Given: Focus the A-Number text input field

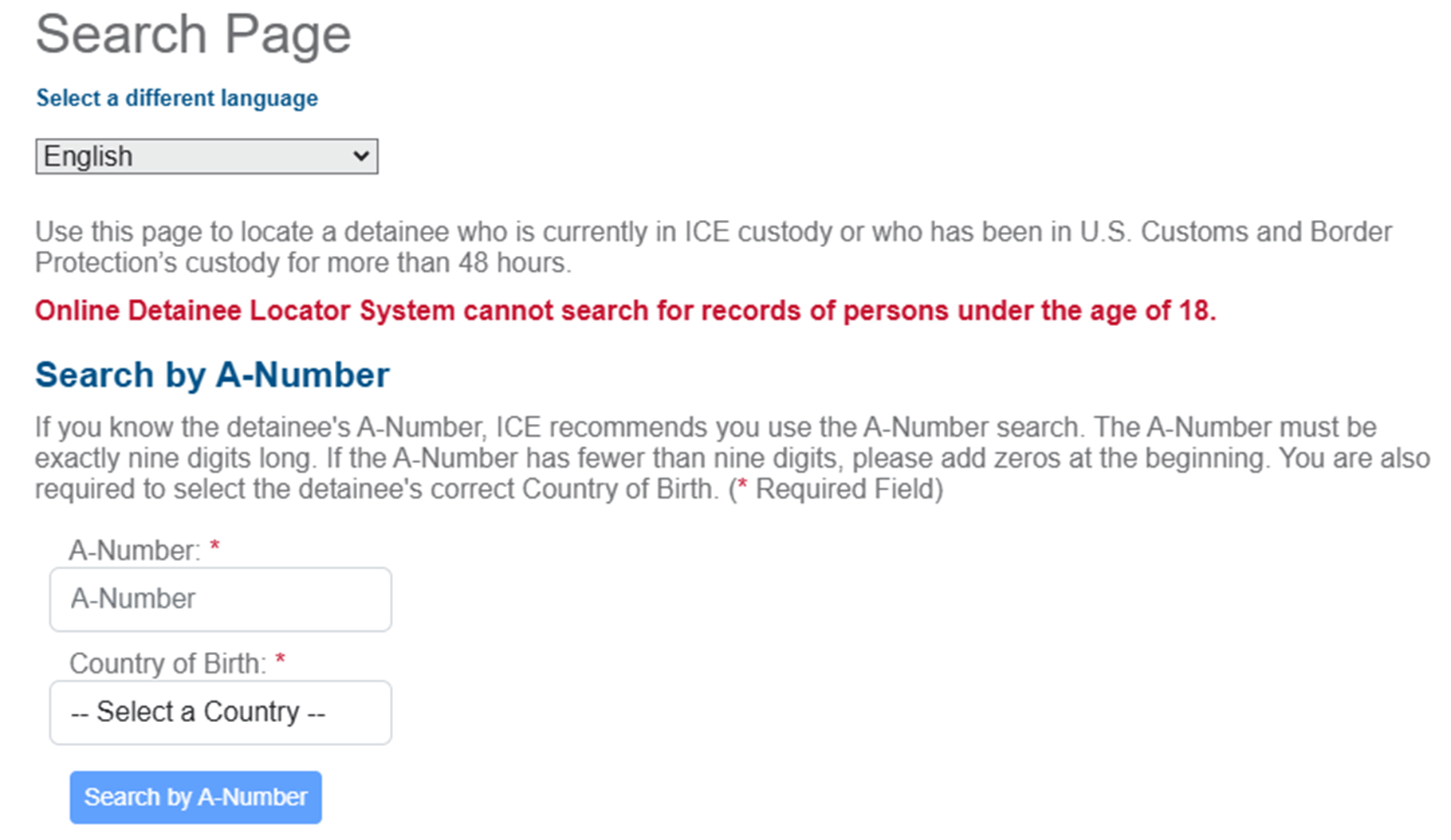Looking at the screenshot, I should [220, 599].
